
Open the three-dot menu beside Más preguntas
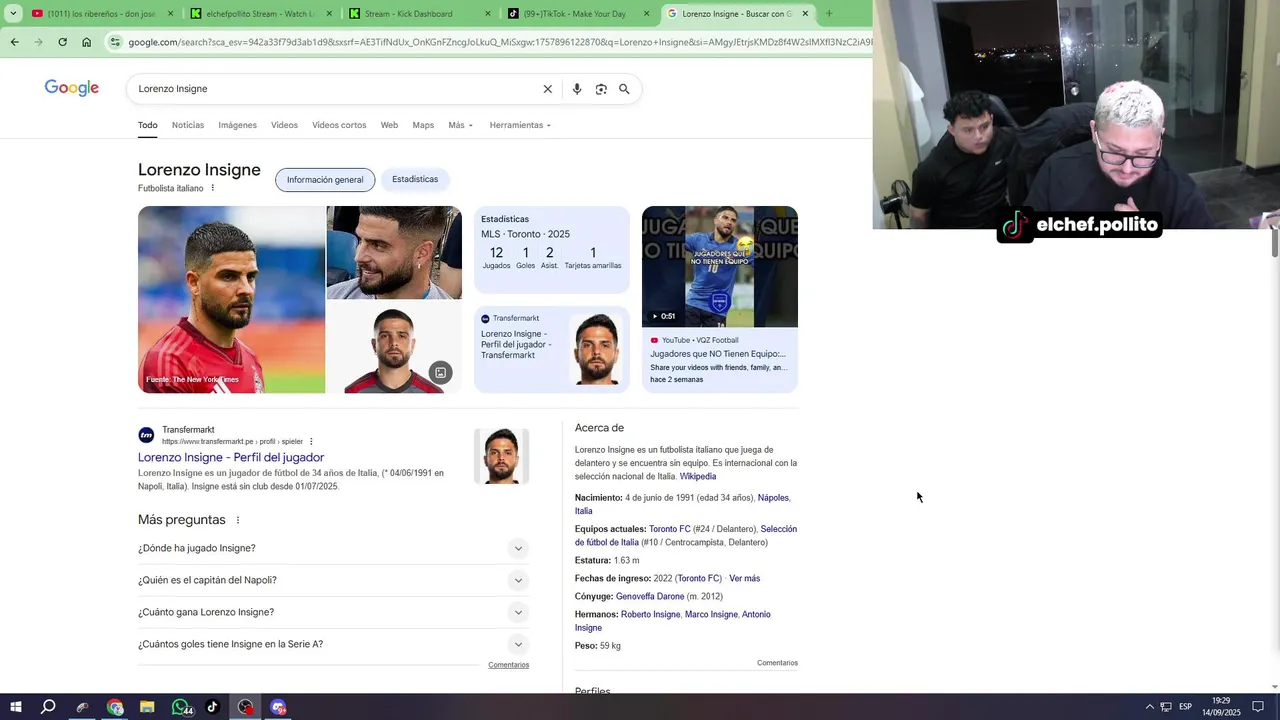[237, 520]
